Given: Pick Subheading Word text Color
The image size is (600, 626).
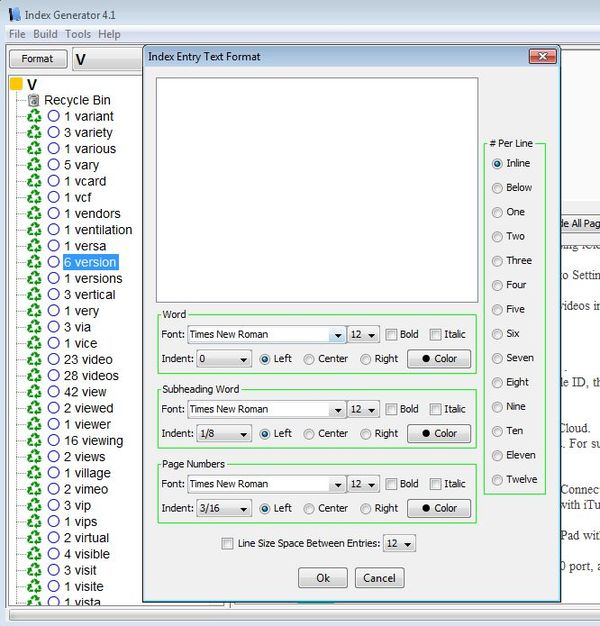Looking at the screenshot, I should [x=439, y=433].
